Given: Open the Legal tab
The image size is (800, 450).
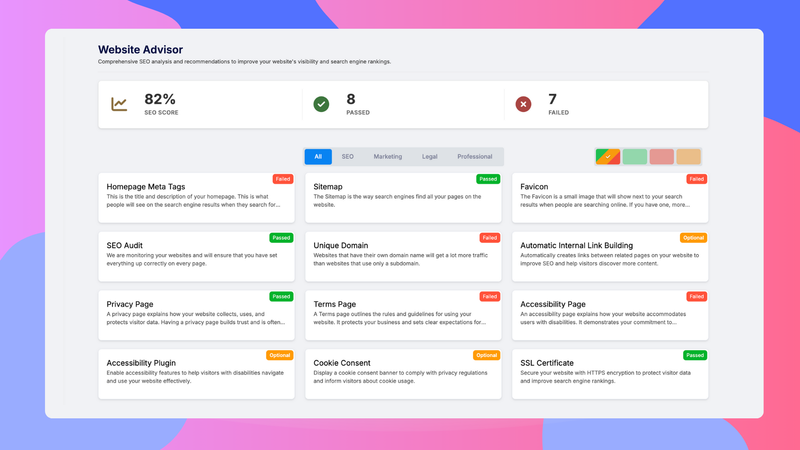Looking at the screenshot, I should tap(429, 156).
